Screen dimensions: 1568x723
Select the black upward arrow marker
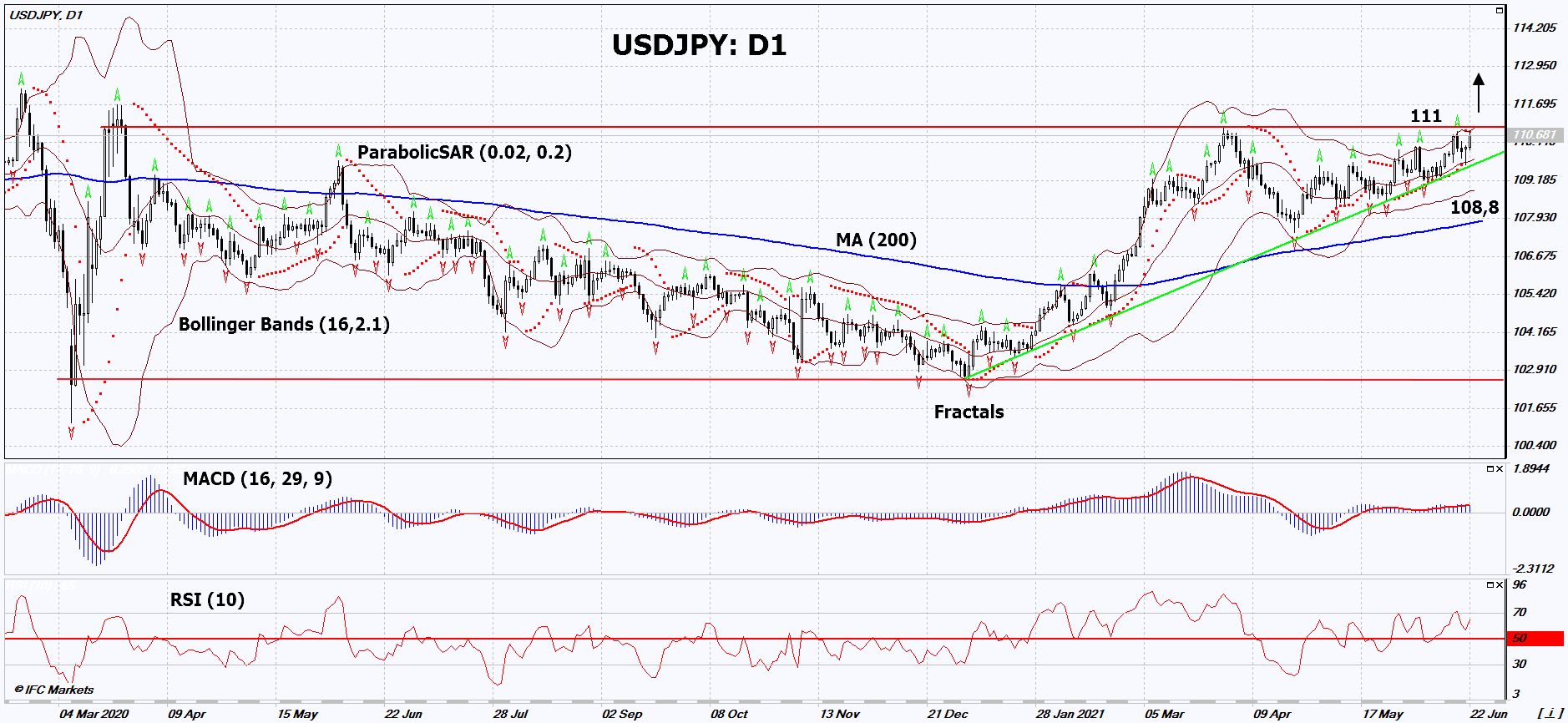(x=1479, y=92)
